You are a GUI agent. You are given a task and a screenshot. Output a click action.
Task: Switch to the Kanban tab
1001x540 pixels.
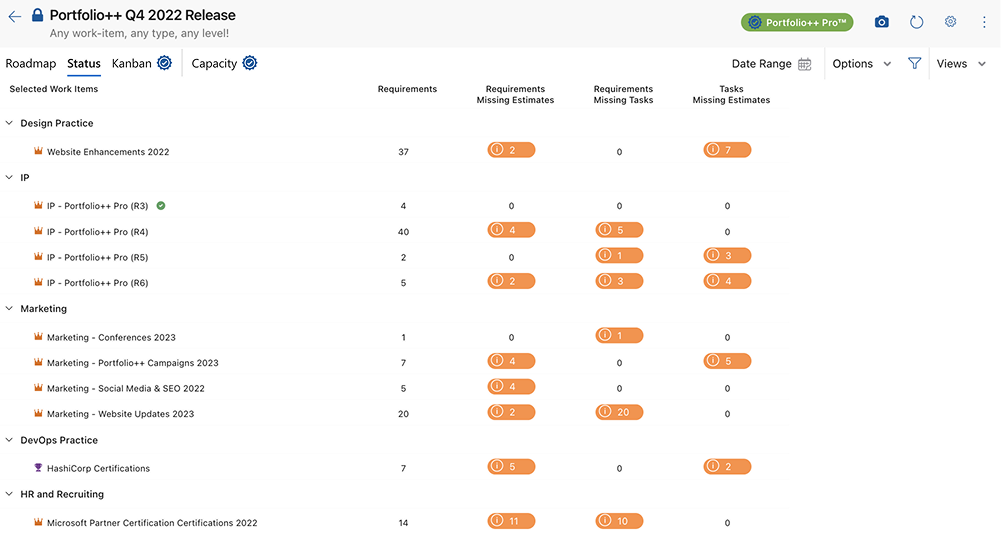(x=131, y=64)
